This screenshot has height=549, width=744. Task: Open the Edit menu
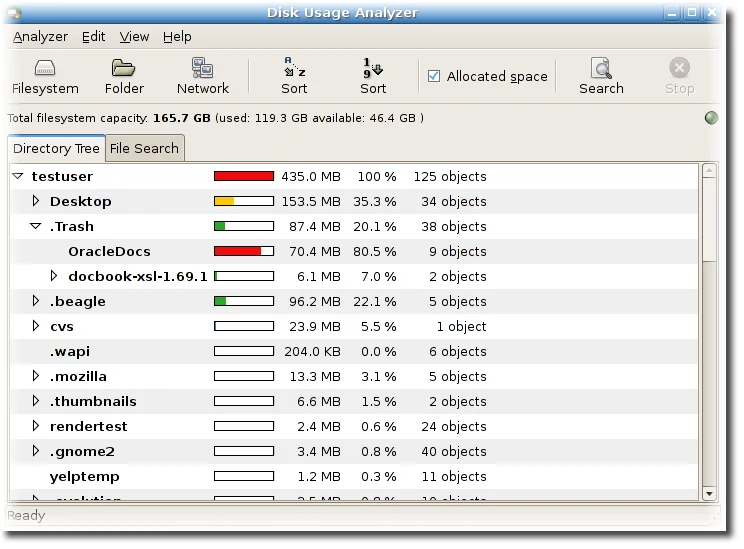[93, 37]
